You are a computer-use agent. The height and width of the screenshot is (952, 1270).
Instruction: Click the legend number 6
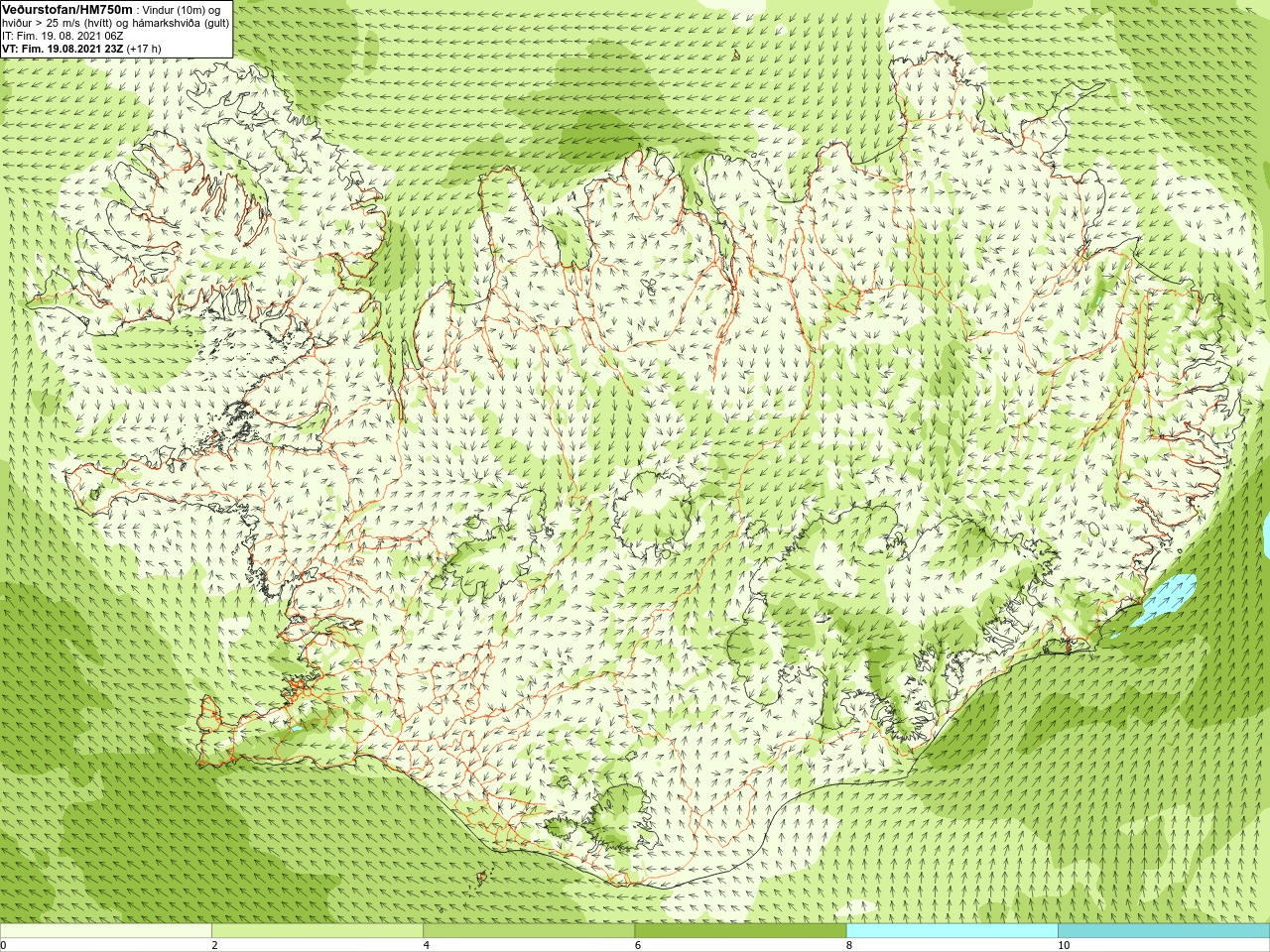point(638,945)
